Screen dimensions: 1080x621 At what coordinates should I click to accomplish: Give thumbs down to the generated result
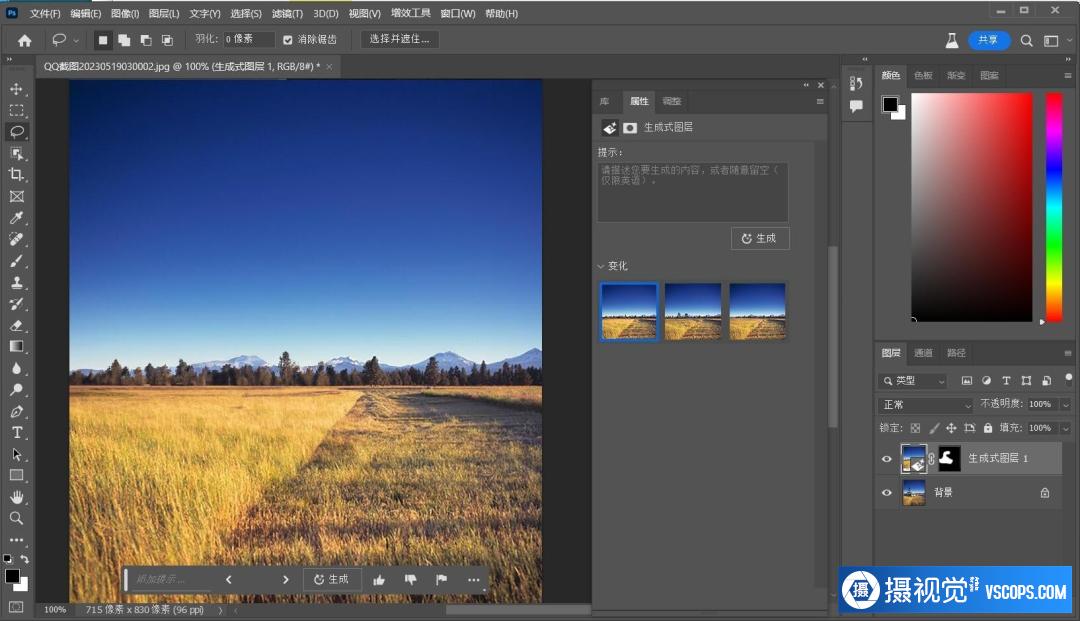[411, 580]
